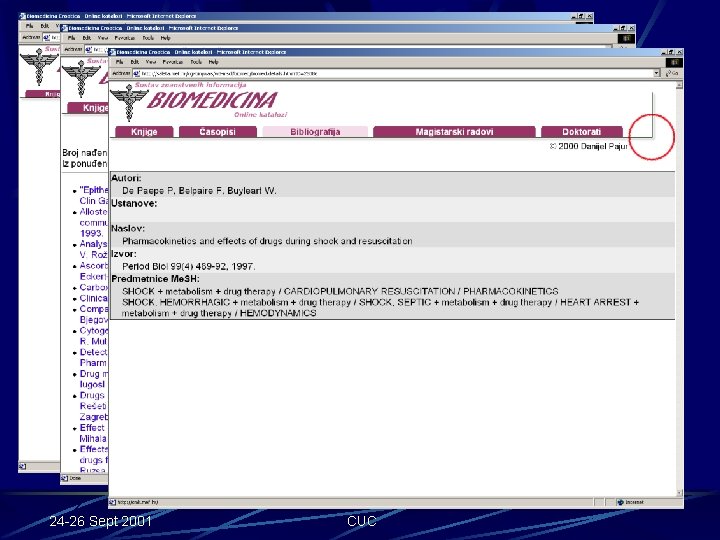This screenshot has height=540, width=720.
Task: Click the middle window's title bar IE icon
Action: [65, 28]
